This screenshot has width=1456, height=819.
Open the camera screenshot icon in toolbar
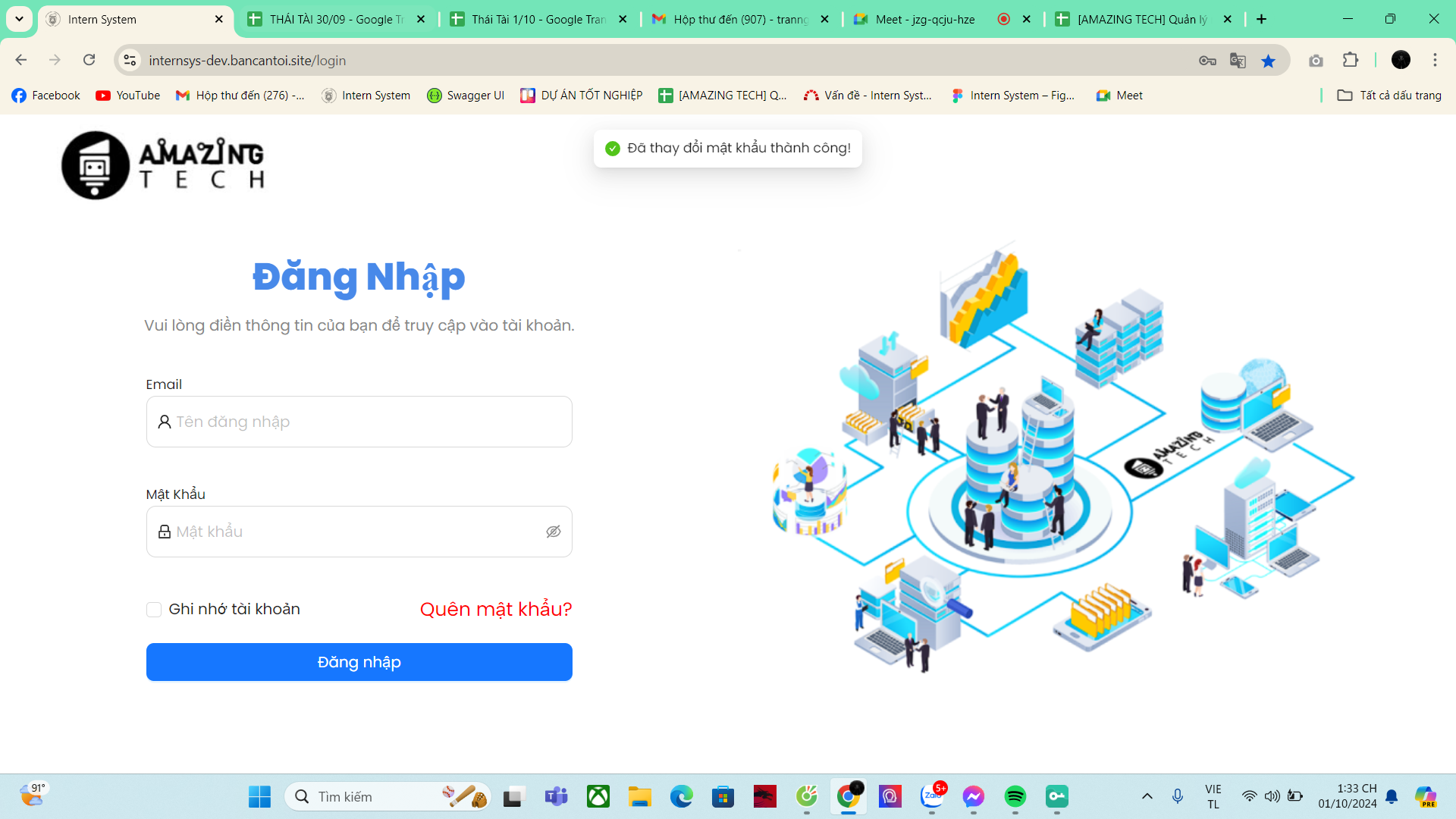pos(1316,61)
